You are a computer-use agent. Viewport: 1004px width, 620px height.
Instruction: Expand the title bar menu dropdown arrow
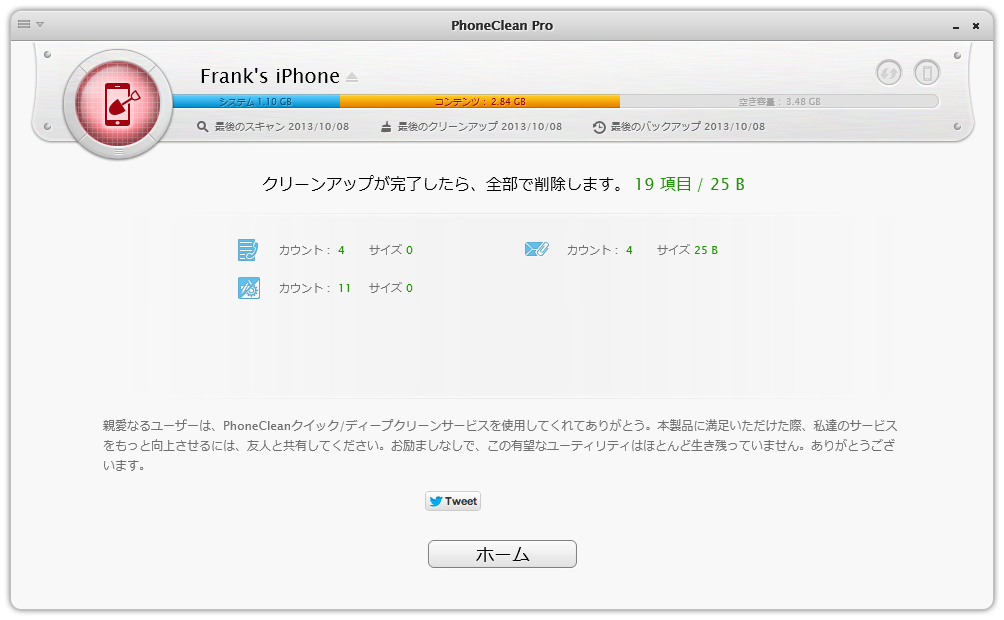[40, 24]
